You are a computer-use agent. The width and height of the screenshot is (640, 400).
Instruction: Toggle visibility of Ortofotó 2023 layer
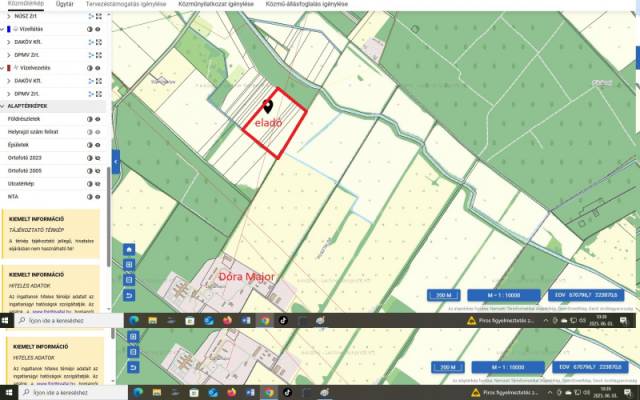point(98,157)
